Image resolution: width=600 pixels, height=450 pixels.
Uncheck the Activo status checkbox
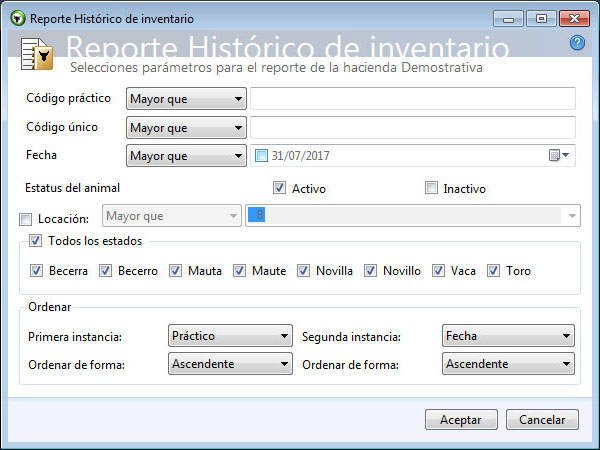279,188
